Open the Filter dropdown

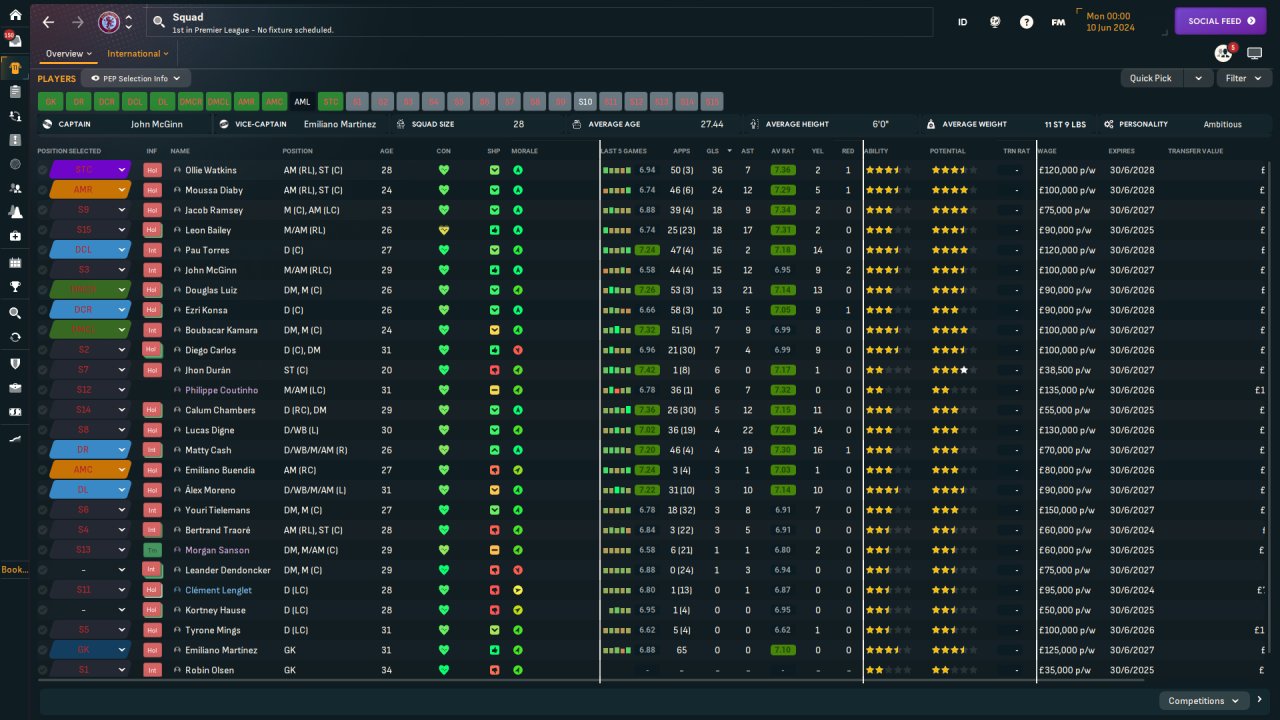(x=1242, y=78)
